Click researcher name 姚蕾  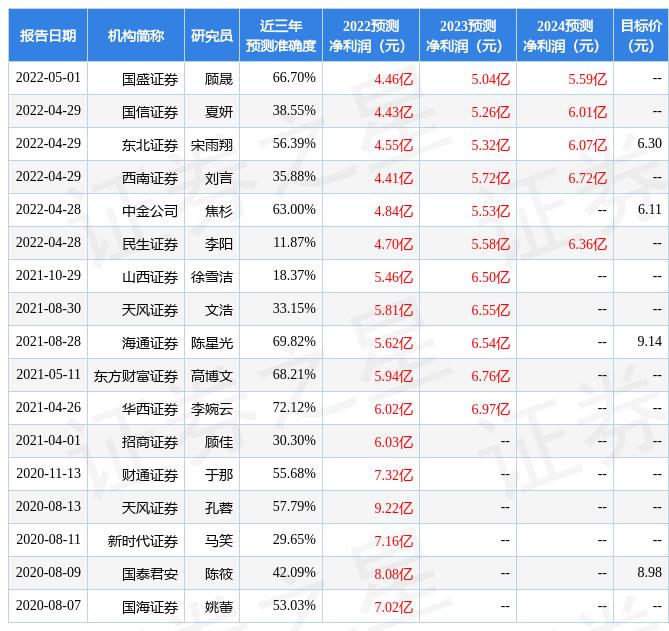click(219, 607)
